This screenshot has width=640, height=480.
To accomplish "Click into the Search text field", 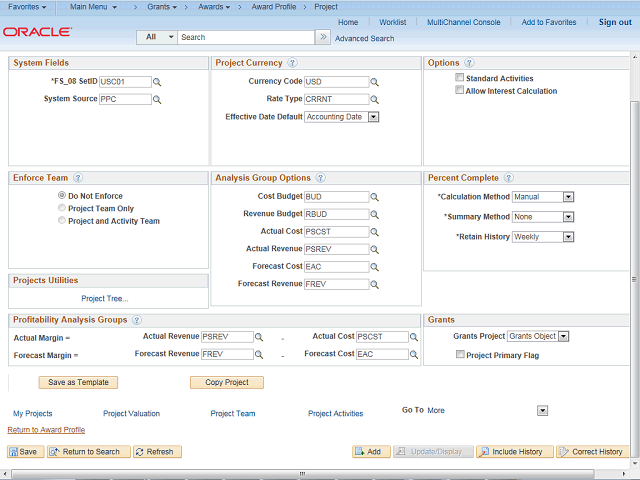I will tap(245, 37).
